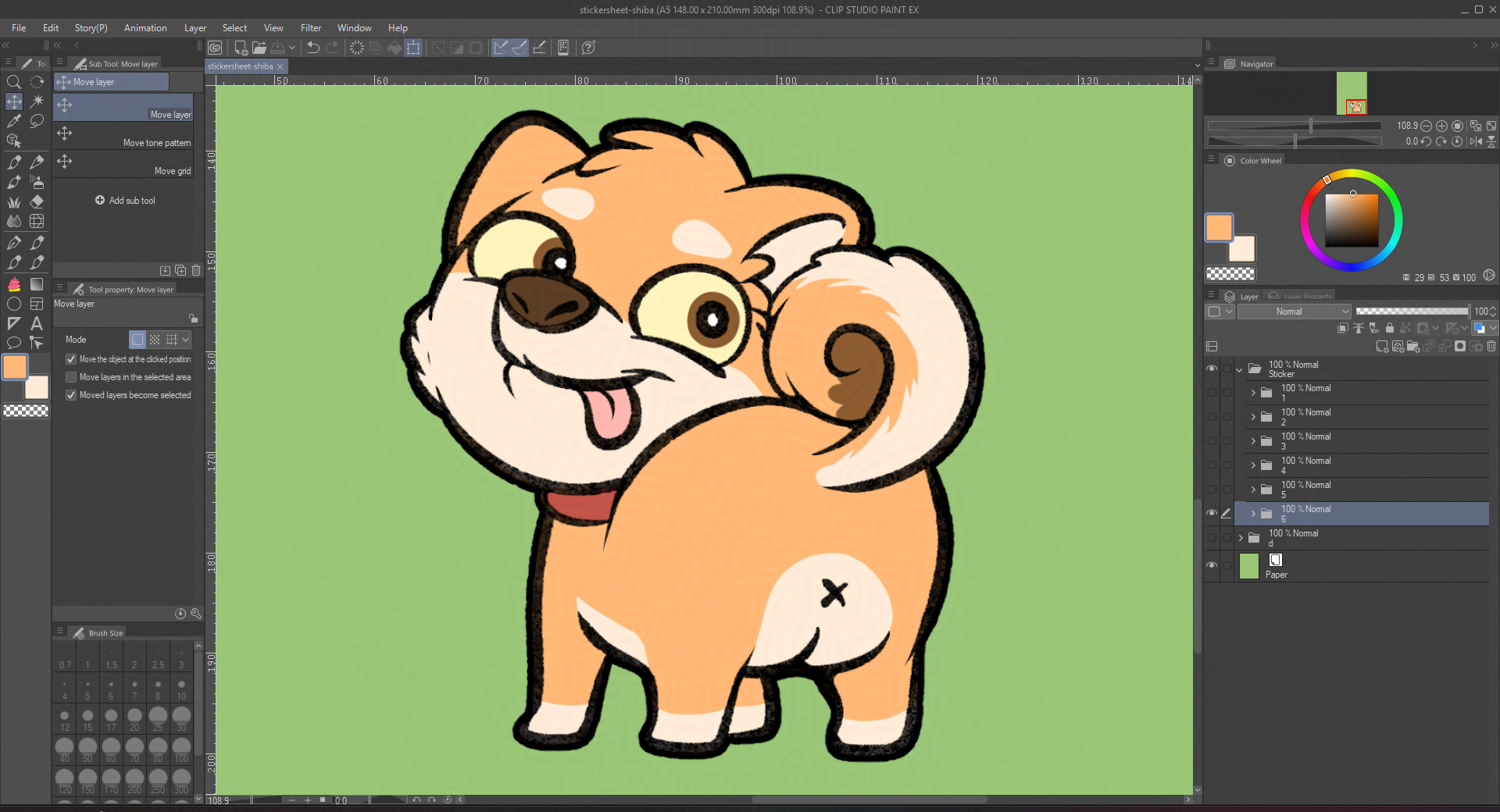Collapse the Sticker layer folder

click(1240, 369)
